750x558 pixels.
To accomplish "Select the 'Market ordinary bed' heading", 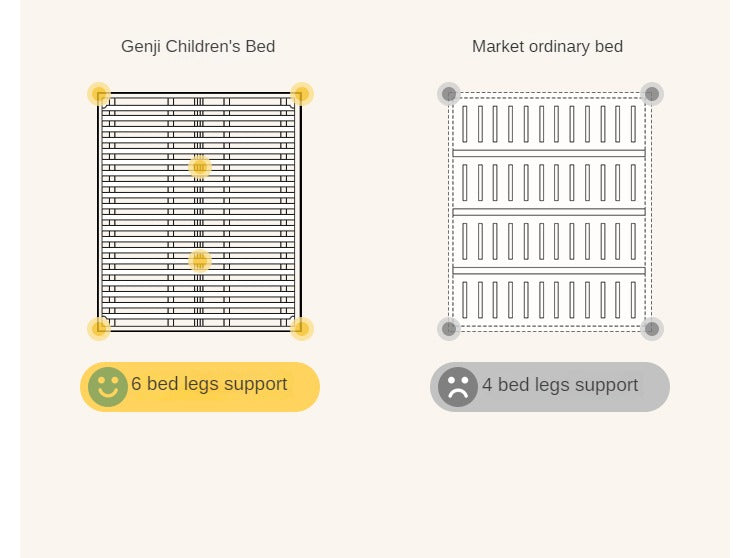I will click(x=547, y=46).
